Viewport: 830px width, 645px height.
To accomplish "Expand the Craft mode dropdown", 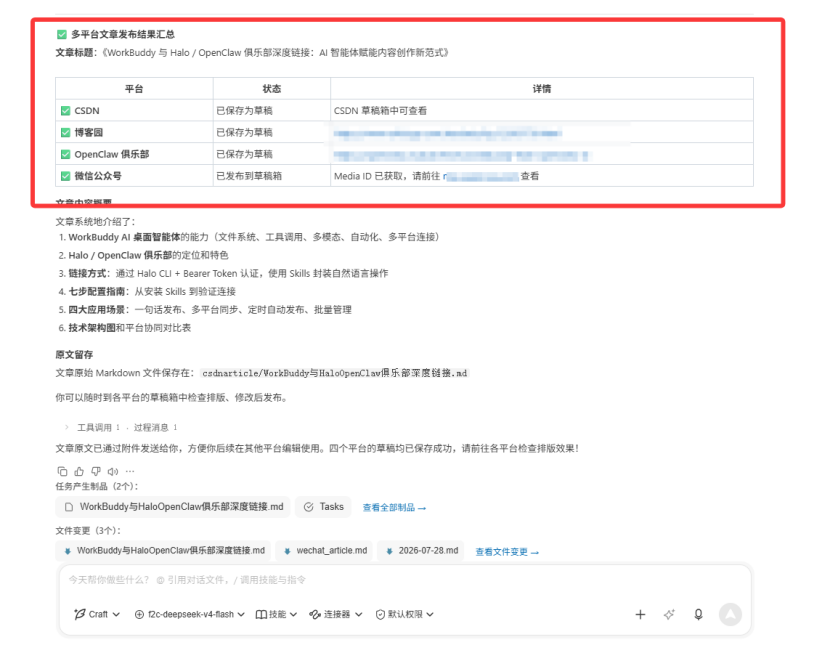I will click(x=97, y=614).
